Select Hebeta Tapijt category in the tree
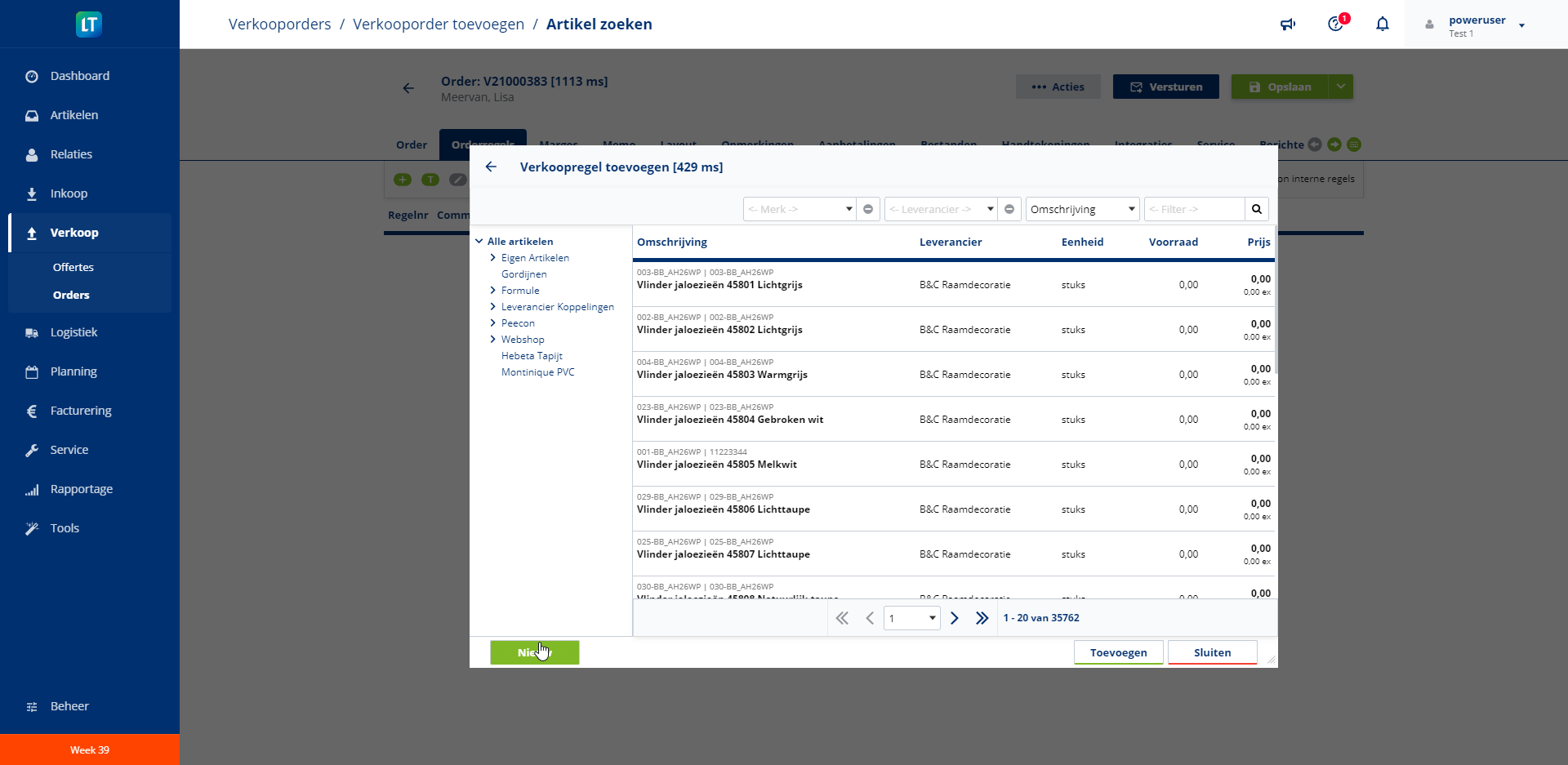The width and height of the screenshot is (1568, 765). [532, 356]
